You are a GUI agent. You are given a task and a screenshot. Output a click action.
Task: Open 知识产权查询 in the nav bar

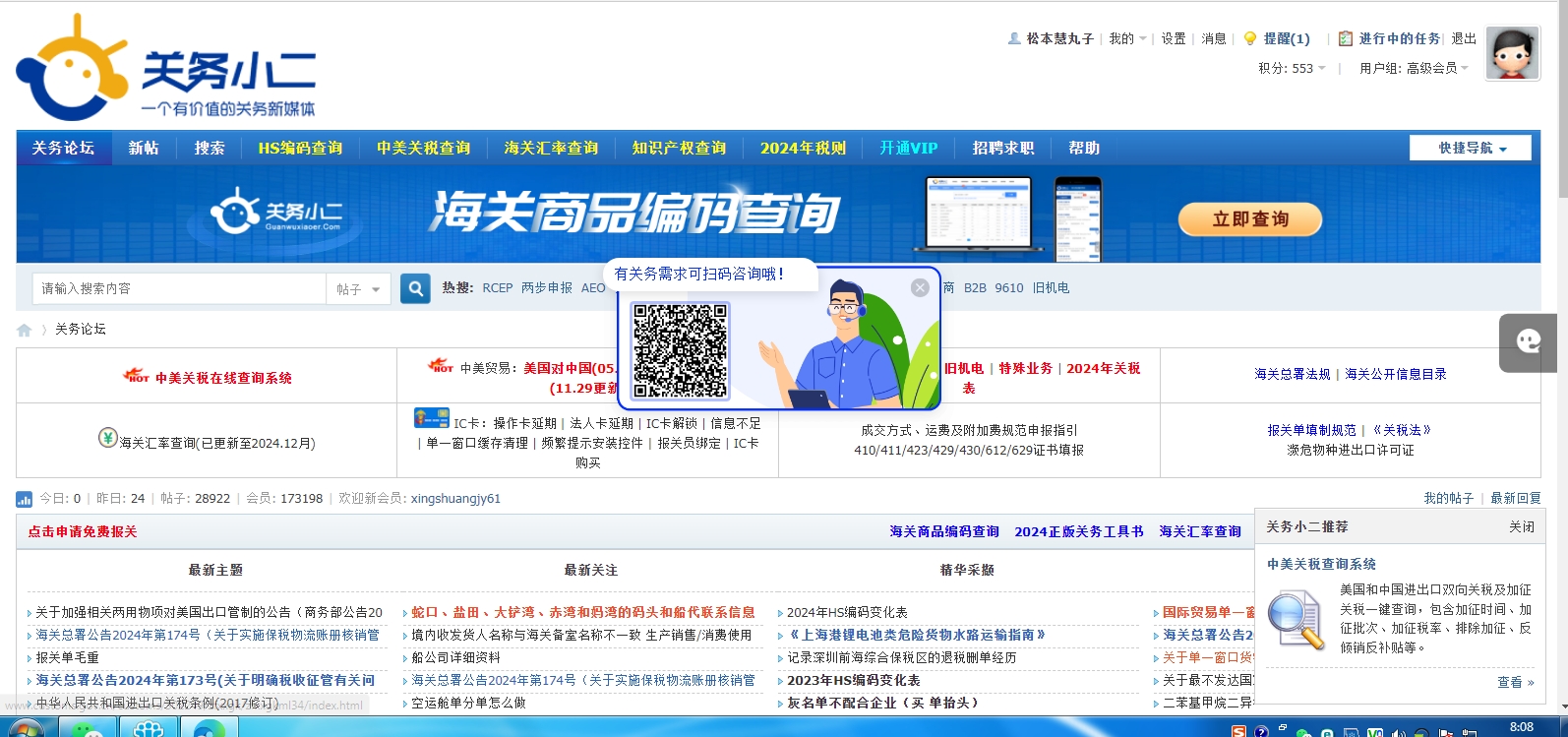pos(679,148)
